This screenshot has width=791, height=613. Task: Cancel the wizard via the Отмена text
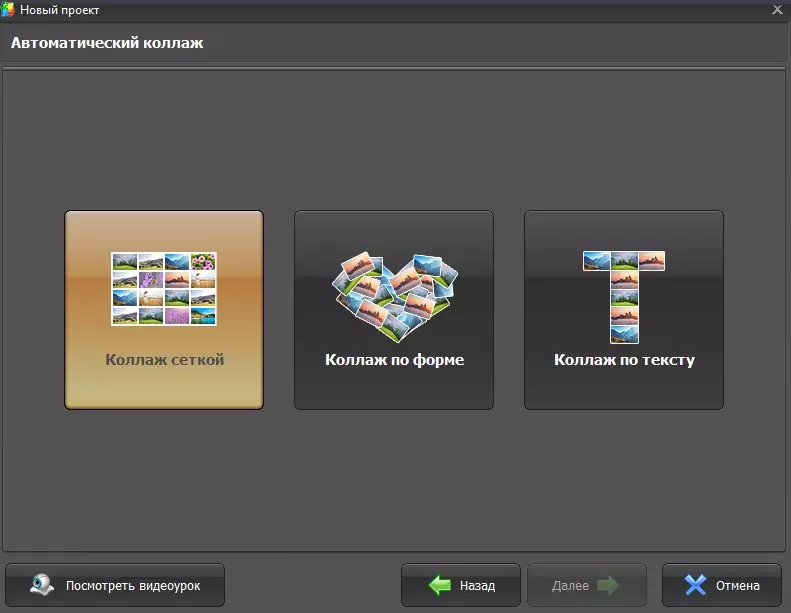(x=738, y=586)
